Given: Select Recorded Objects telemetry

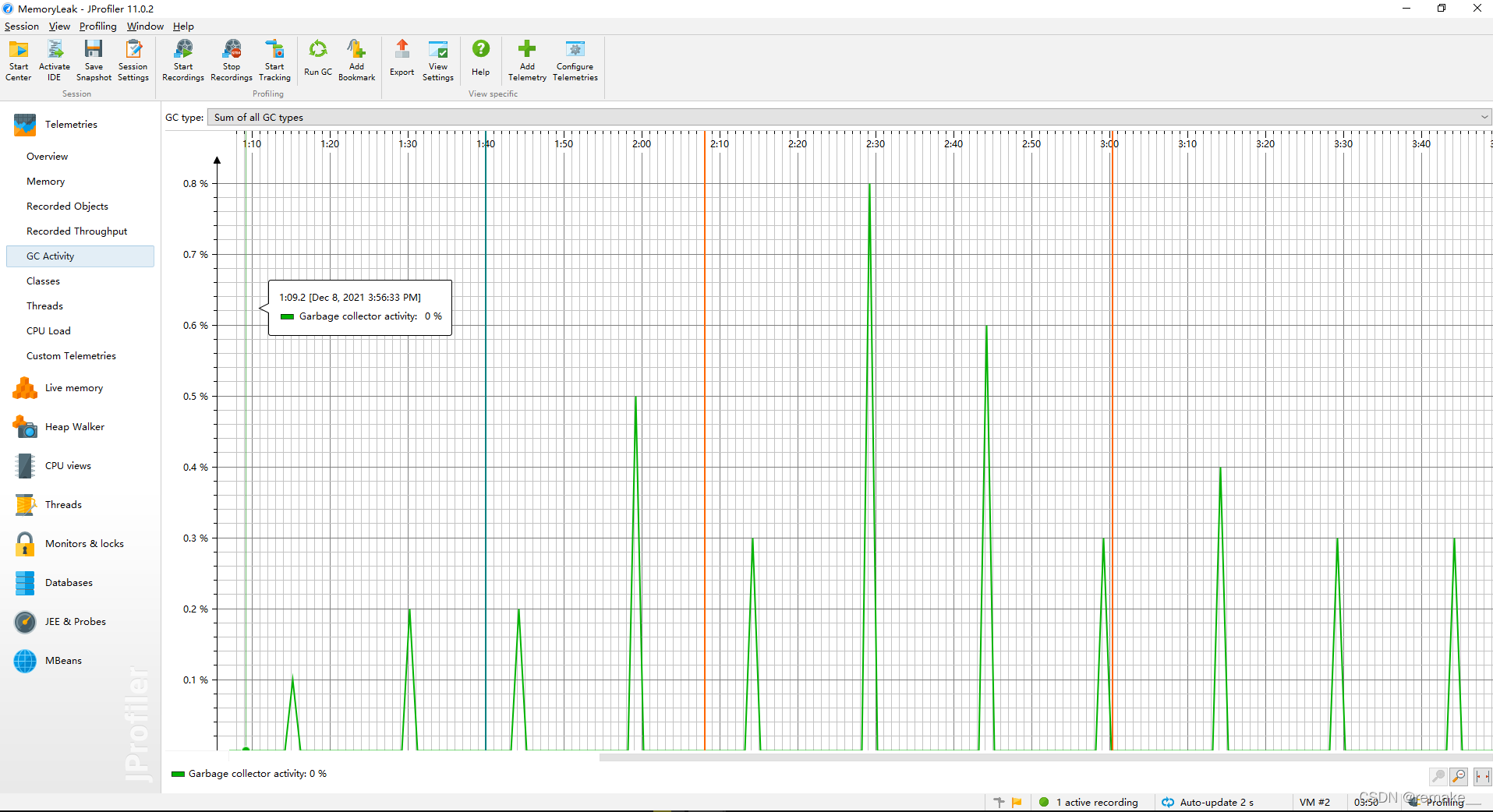Looking at the screenshot, I should pyautogui.click(x=68, y=207).
